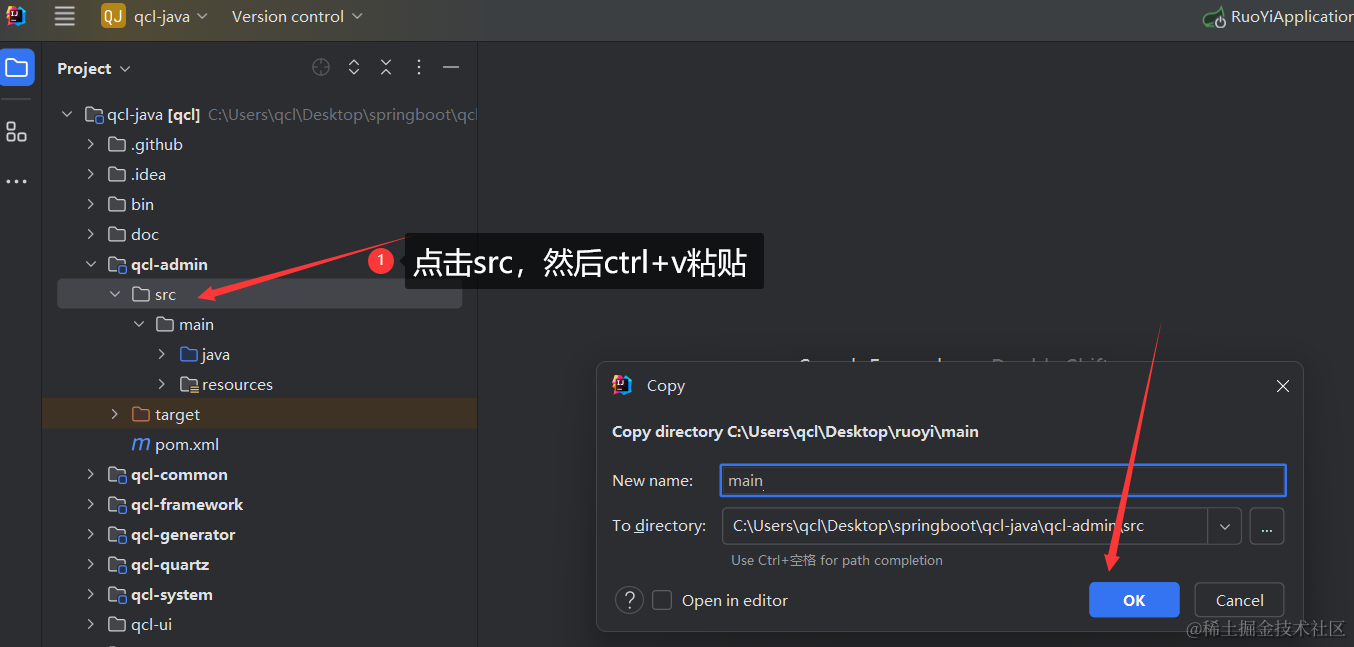Open the qcl-java project switcher

155,16
